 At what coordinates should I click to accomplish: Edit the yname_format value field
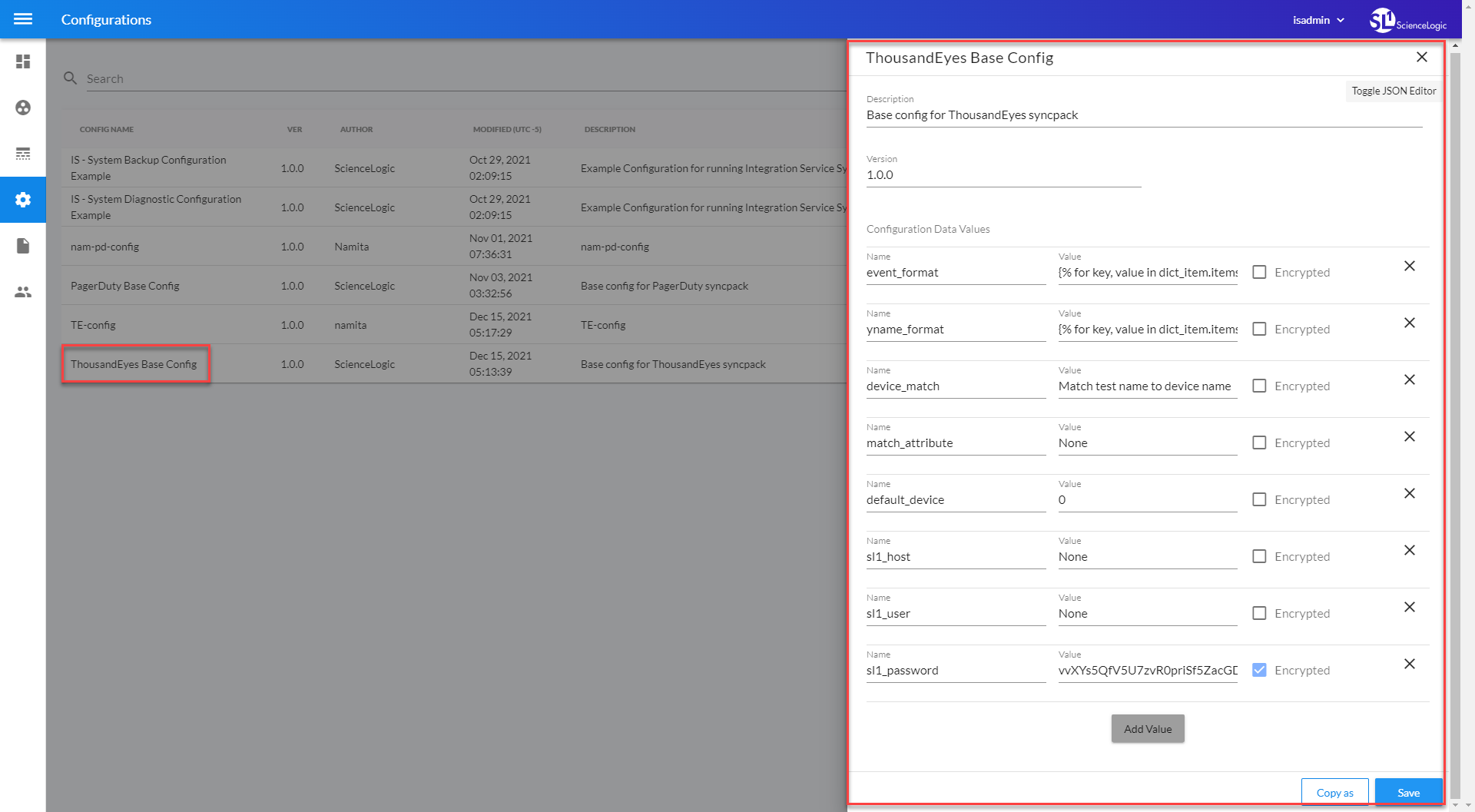point(1148,330)
